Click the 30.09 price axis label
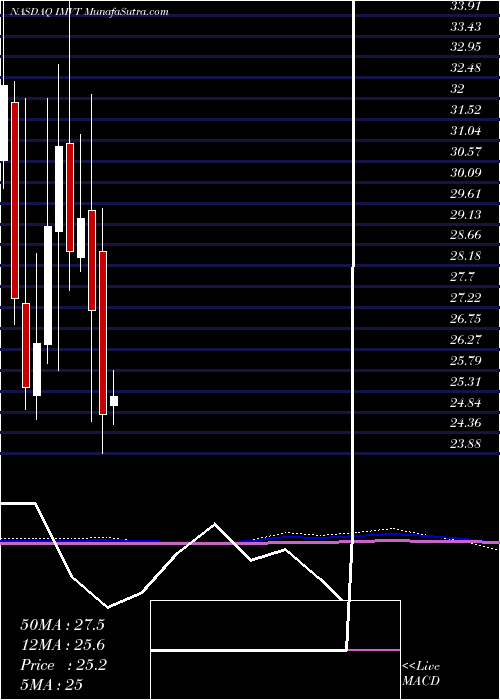This screenshot has height=700, width=500. pyautogui.click(x=466, y=172)
